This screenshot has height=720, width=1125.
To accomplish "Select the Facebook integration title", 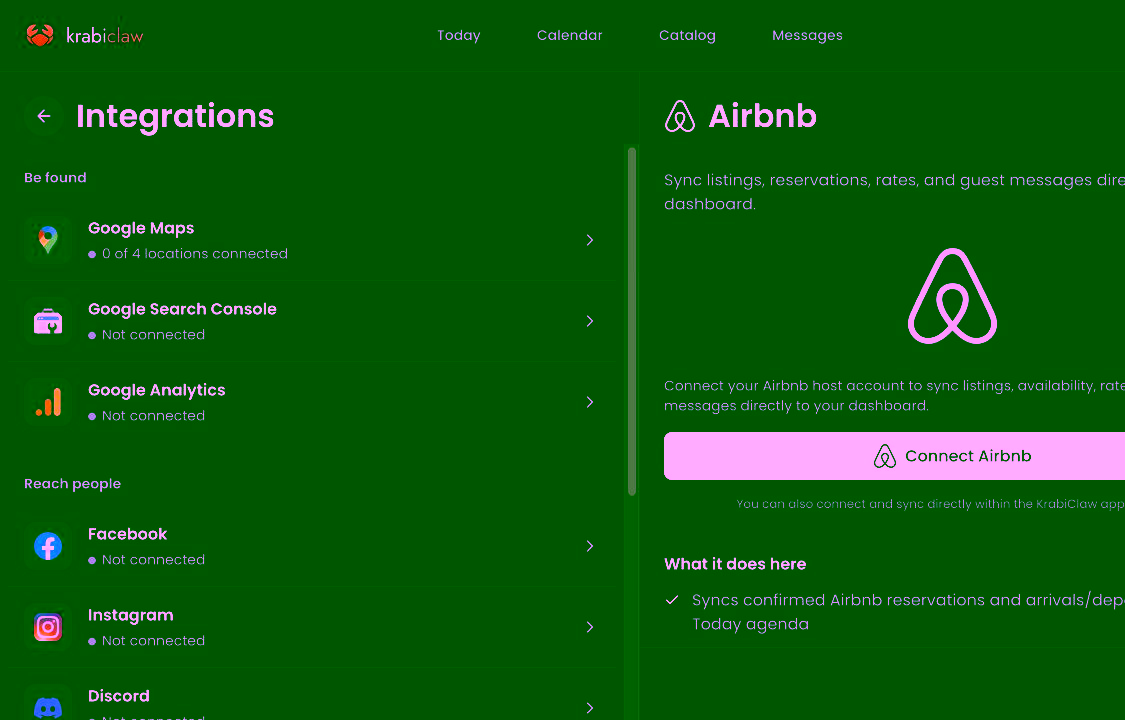I will pyautogui.click(x=127, y=534).
